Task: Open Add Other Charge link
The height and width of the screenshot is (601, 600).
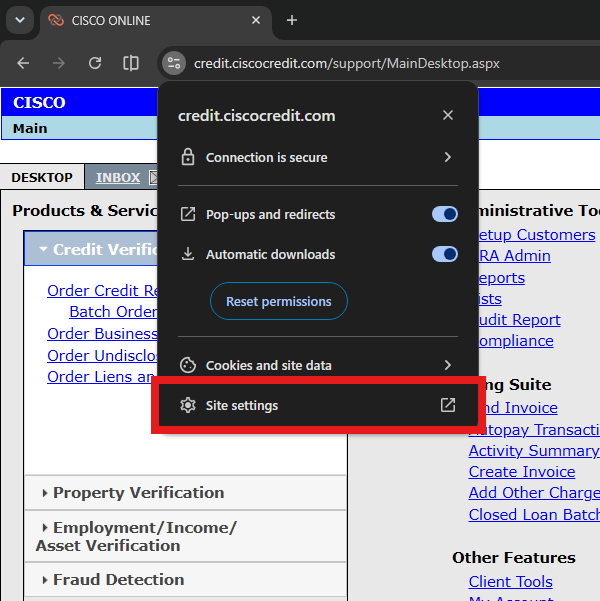Action: pyautogui.click(x=534, y=493)
